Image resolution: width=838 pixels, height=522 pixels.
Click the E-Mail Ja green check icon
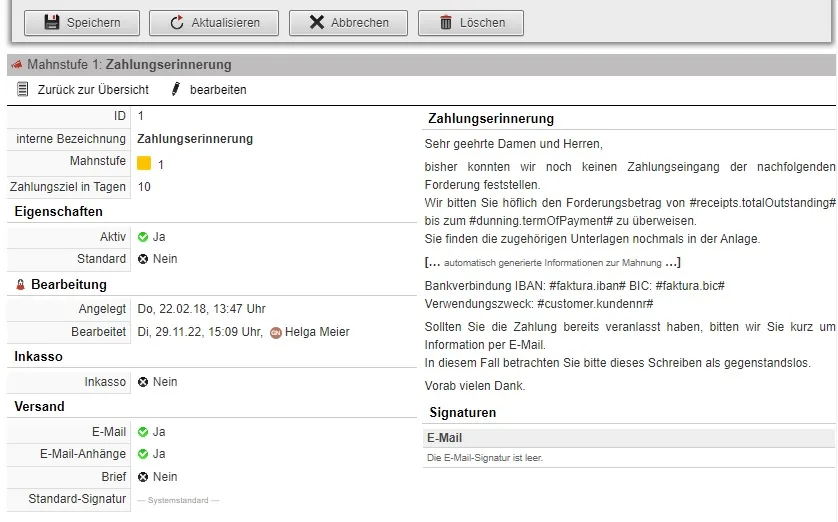[143, 432]
